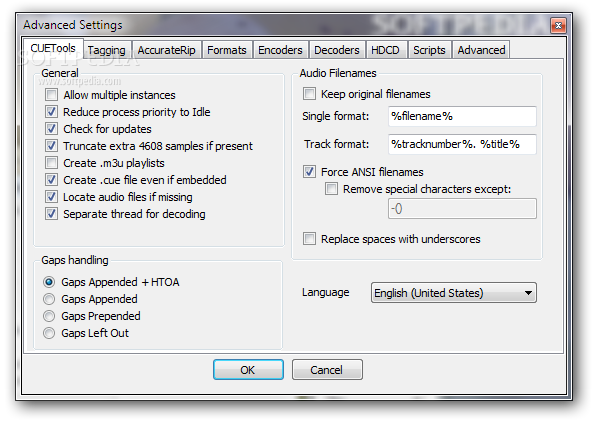Choose Gaps Left Out radio button
Image resolution: width=593 pixels, height=421 pixels.
[x=49, y=333]
